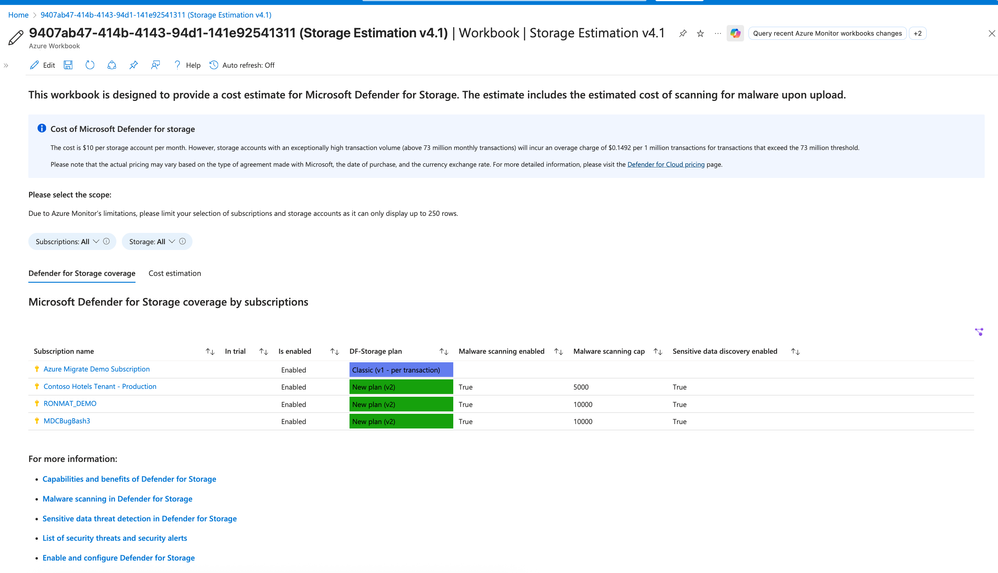Screen dimensions: 998x573
Task: Click green New plan (v2) cell for MDCBugBash3
Action: tap(401, 421)
